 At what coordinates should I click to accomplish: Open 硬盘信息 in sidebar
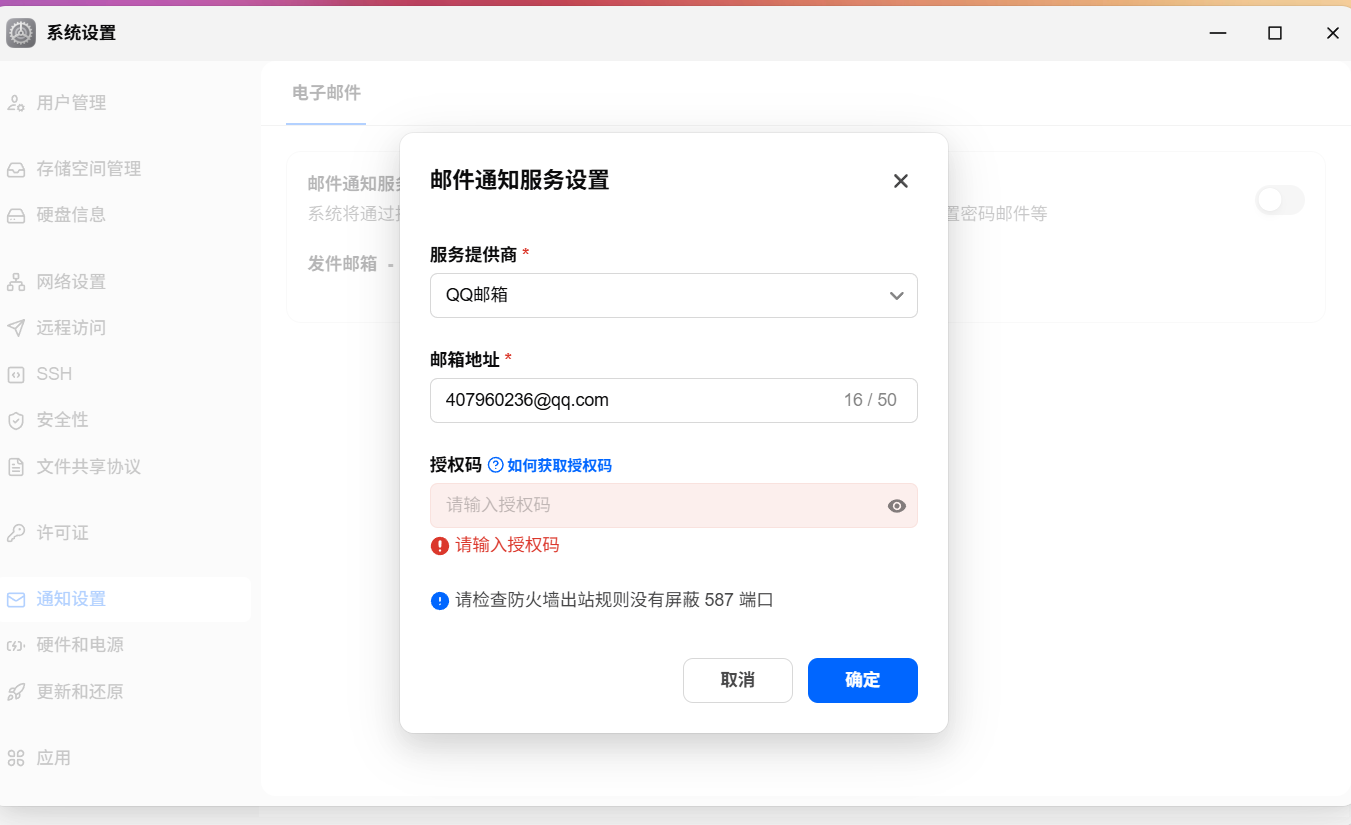click(x=126, y=215)
